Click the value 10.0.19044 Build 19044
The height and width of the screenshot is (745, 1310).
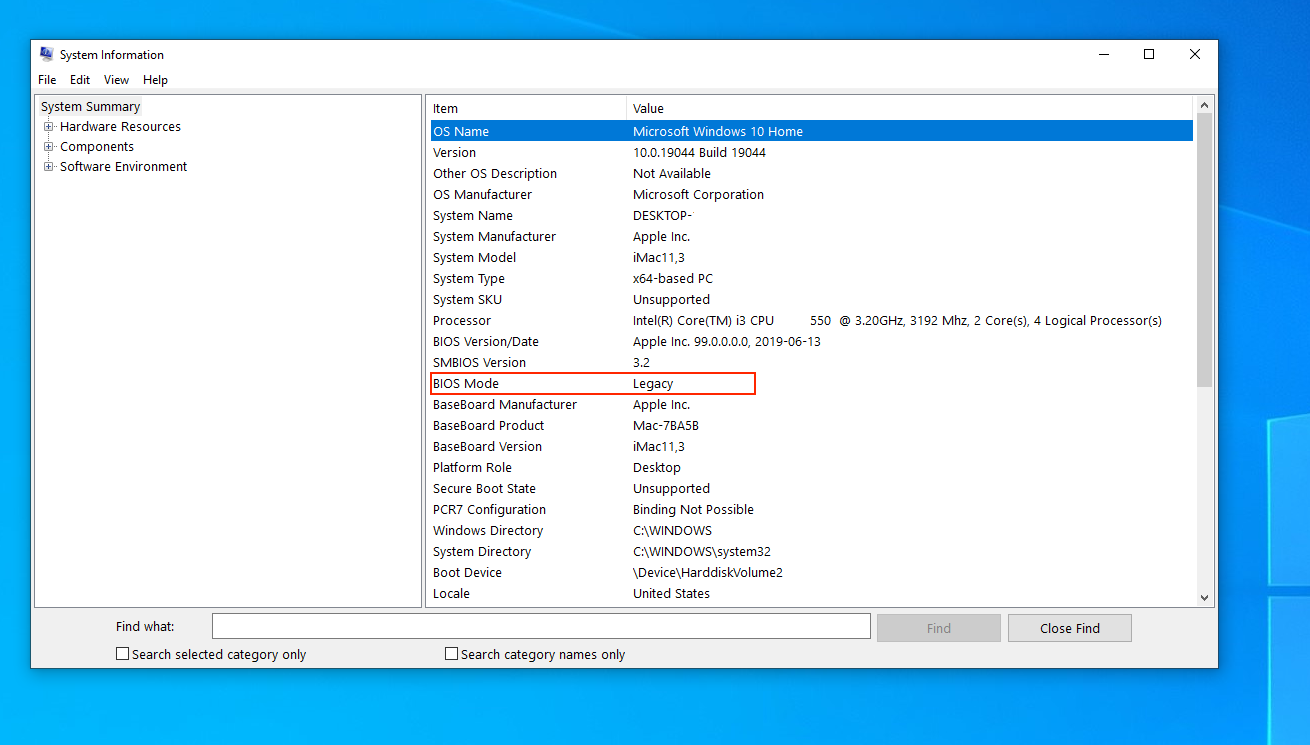pos(700,152)
